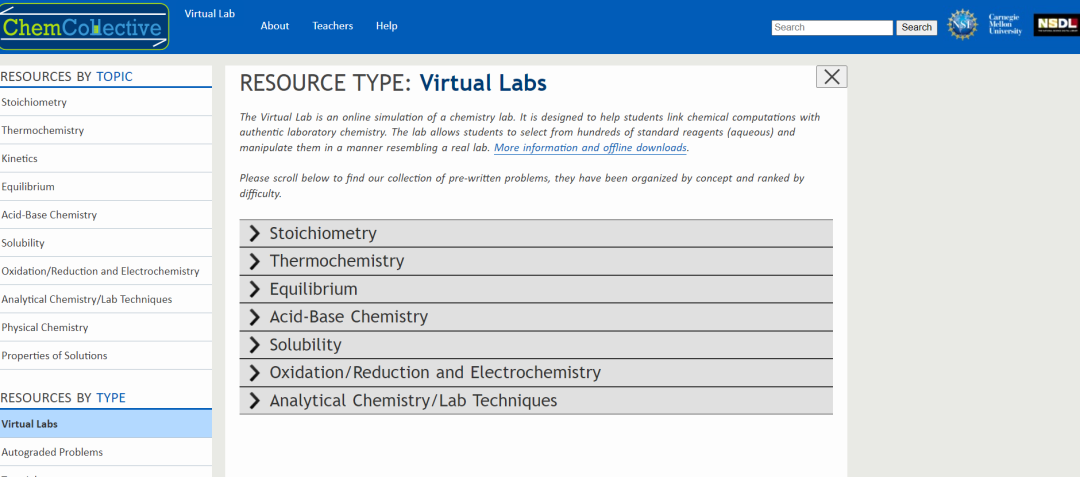Click the NSF logo

(x=962, y=25)
